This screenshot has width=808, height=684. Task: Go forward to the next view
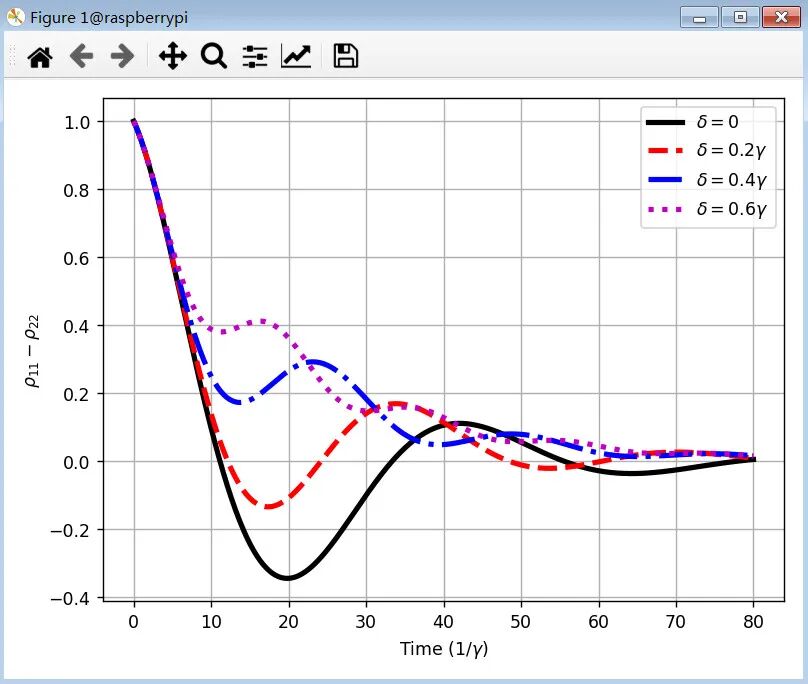122,57
